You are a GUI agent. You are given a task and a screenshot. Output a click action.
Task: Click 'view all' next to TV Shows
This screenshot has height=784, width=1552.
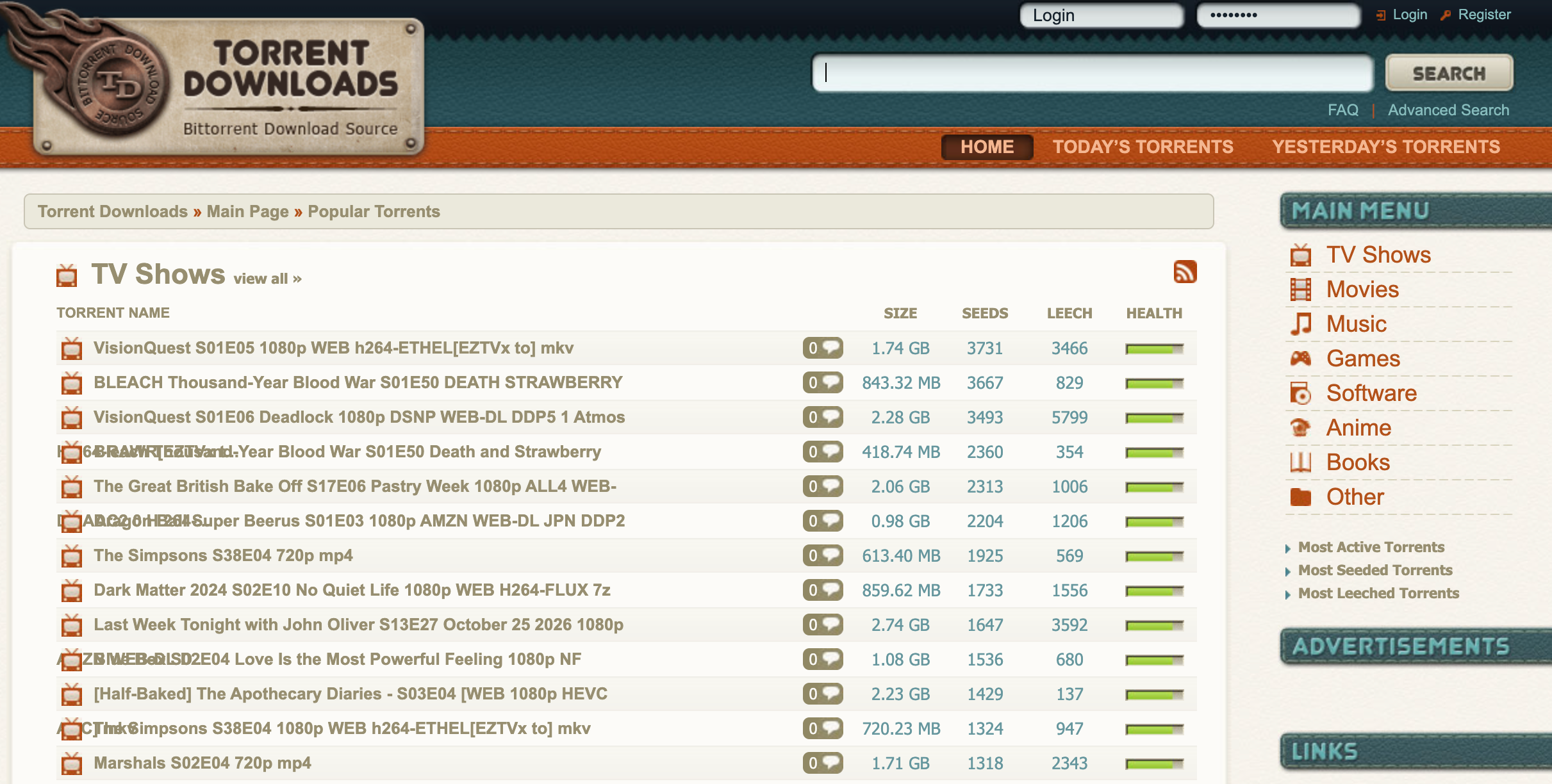coord(267,279)
